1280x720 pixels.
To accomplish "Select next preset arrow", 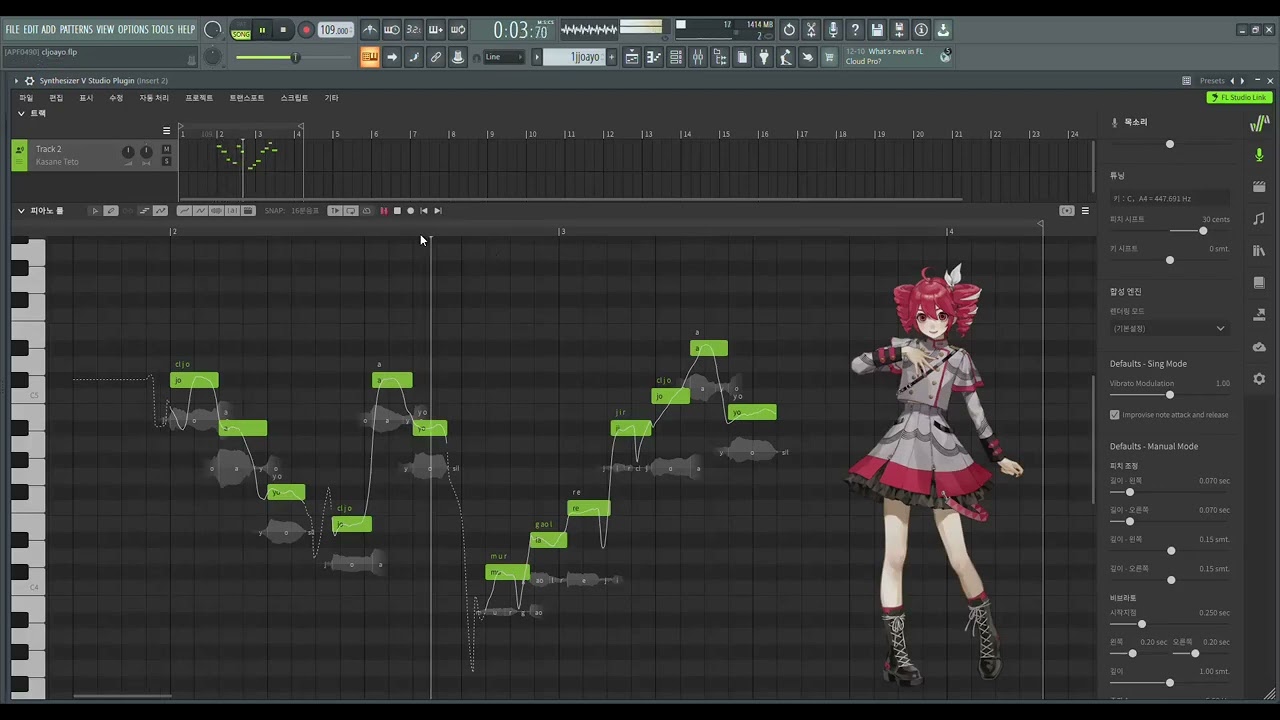I will pos(1242,81).
